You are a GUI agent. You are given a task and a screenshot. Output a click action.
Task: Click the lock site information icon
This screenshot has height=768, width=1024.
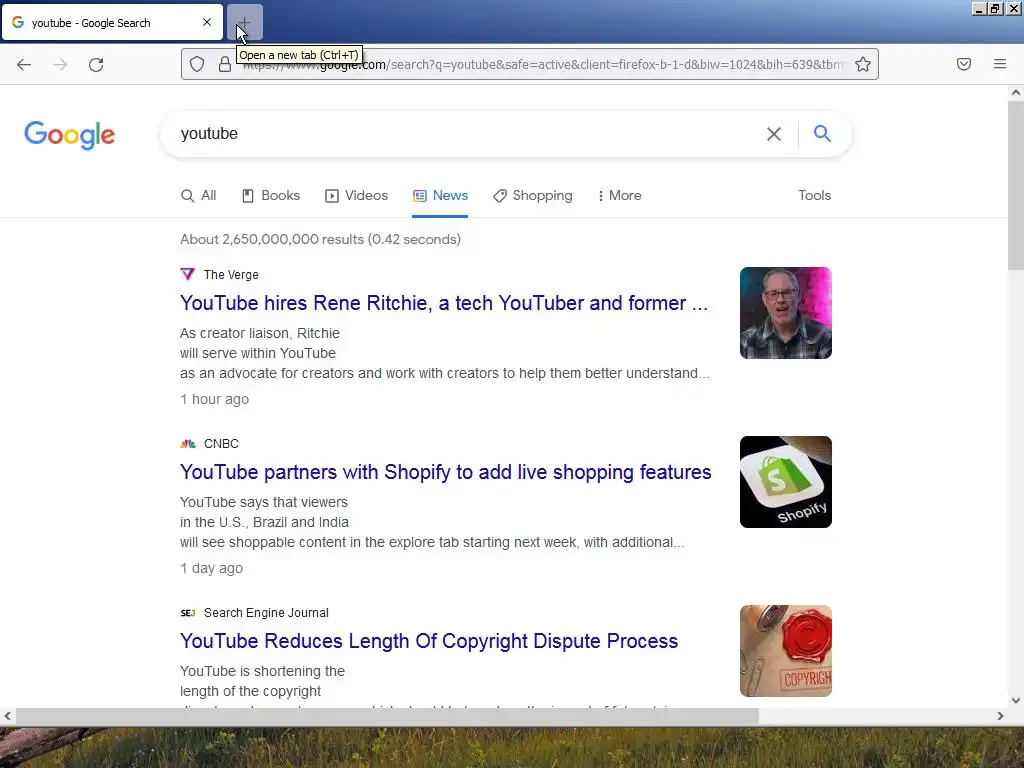(225, 64)
